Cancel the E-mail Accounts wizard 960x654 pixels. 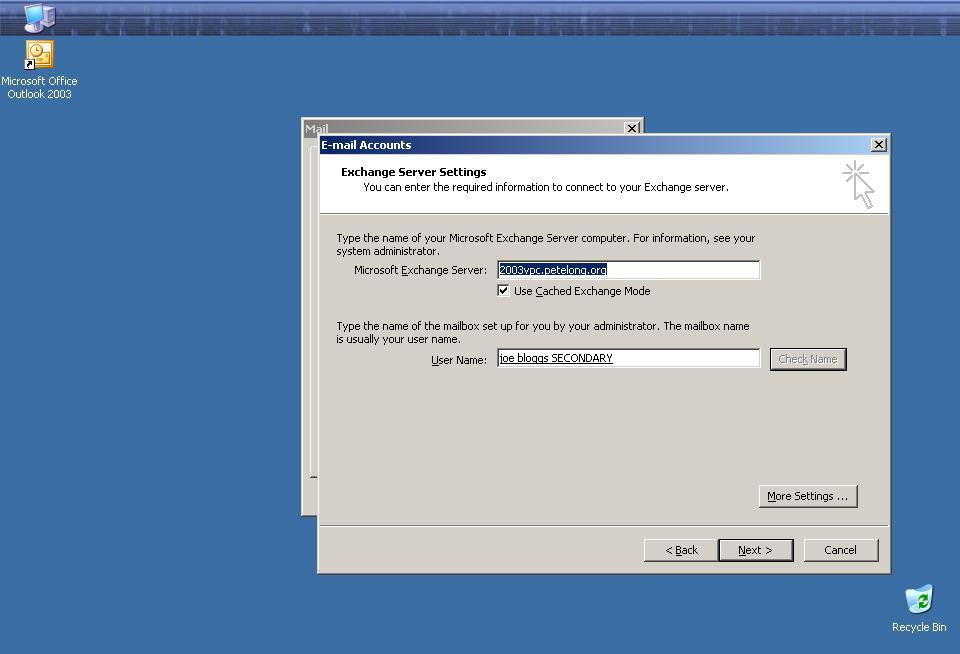[841, 550]
